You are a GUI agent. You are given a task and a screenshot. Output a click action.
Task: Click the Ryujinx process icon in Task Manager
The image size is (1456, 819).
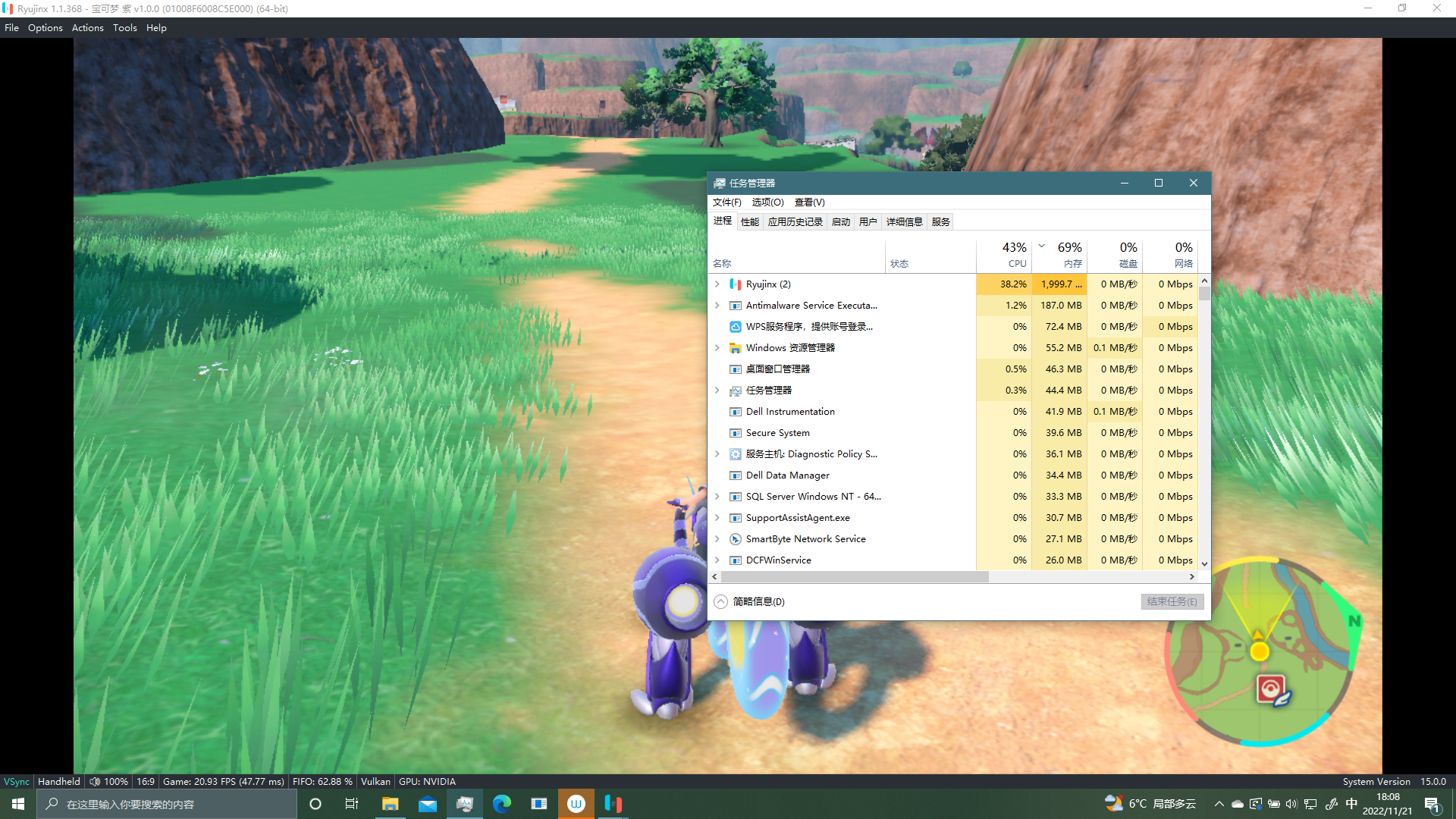click(735, 284)
